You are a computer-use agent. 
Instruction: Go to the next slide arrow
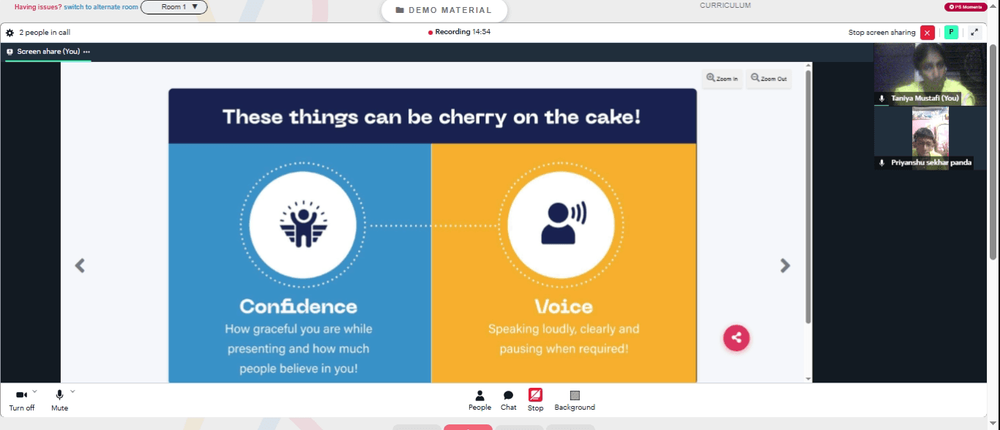(x=785, y=265)
